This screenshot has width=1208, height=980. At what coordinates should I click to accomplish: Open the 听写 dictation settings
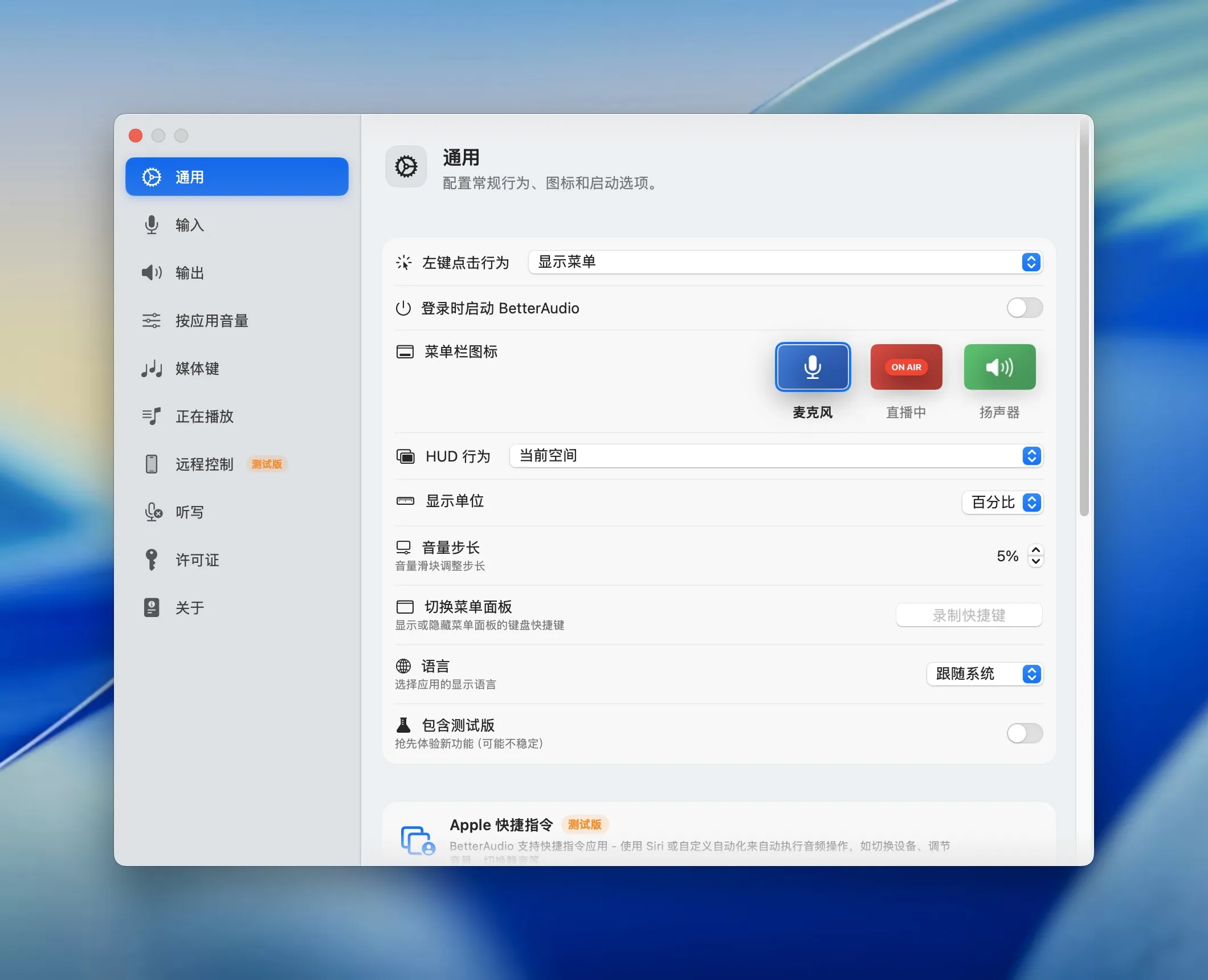pyautogui.click(x=190, y=512)
